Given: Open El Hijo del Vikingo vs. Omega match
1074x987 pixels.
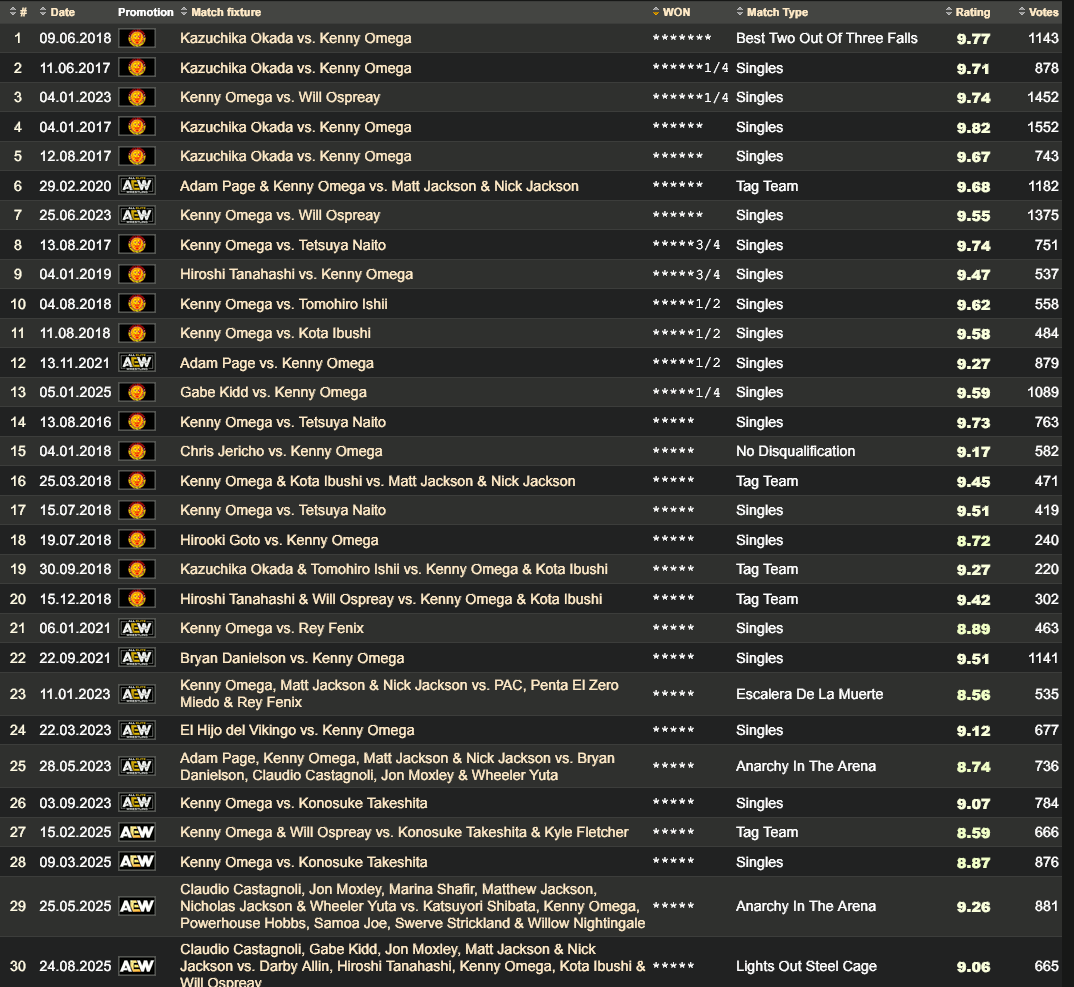Looking at the screenshot, I should tap(297, 730).
